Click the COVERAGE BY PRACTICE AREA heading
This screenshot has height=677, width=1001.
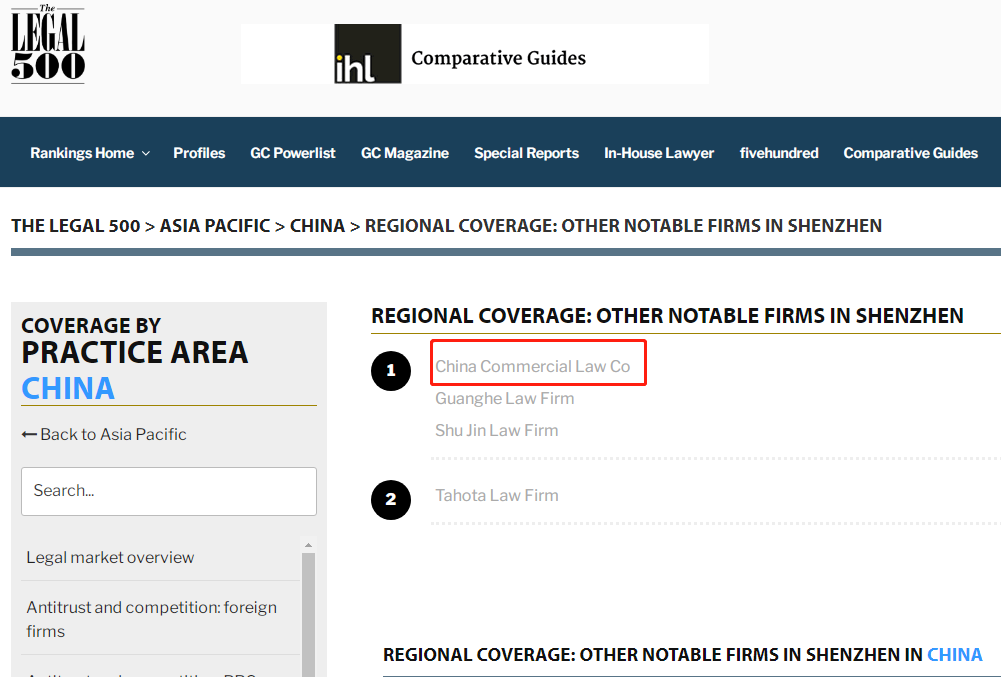tap(134, 342)
